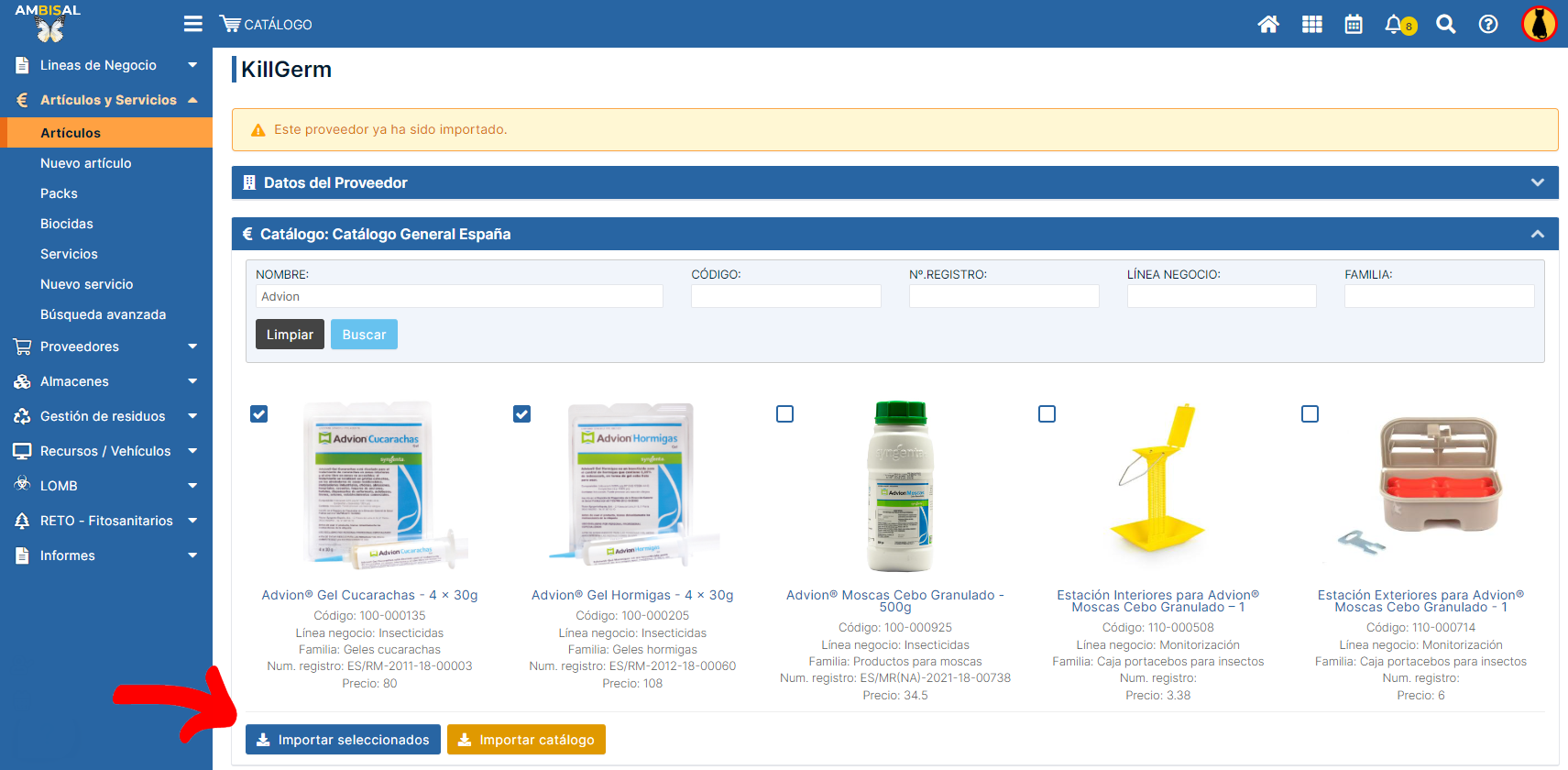The width and height of the screenshot is (1568, 770).
Task: Uncheck the Advion Gel Hormigas checkbox
Action: [x=522, y=414]
